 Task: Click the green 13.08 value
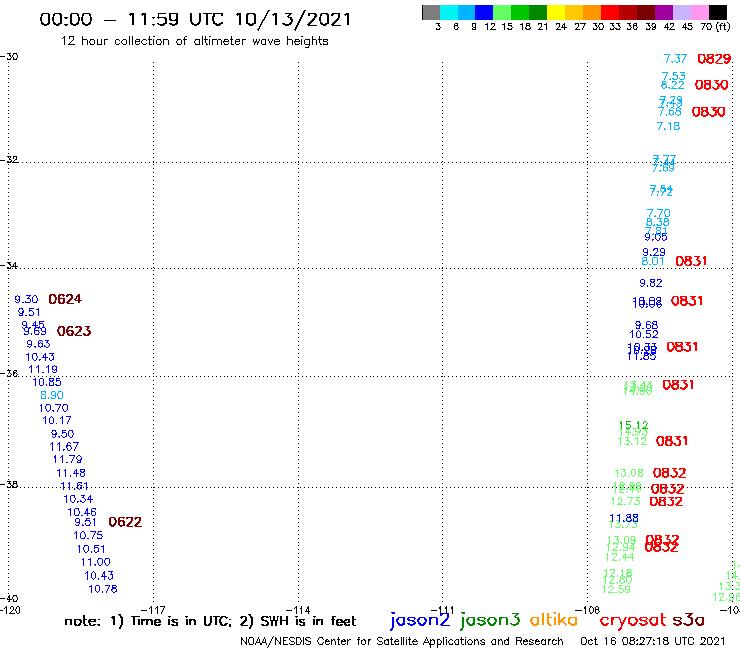pos(629,473)
